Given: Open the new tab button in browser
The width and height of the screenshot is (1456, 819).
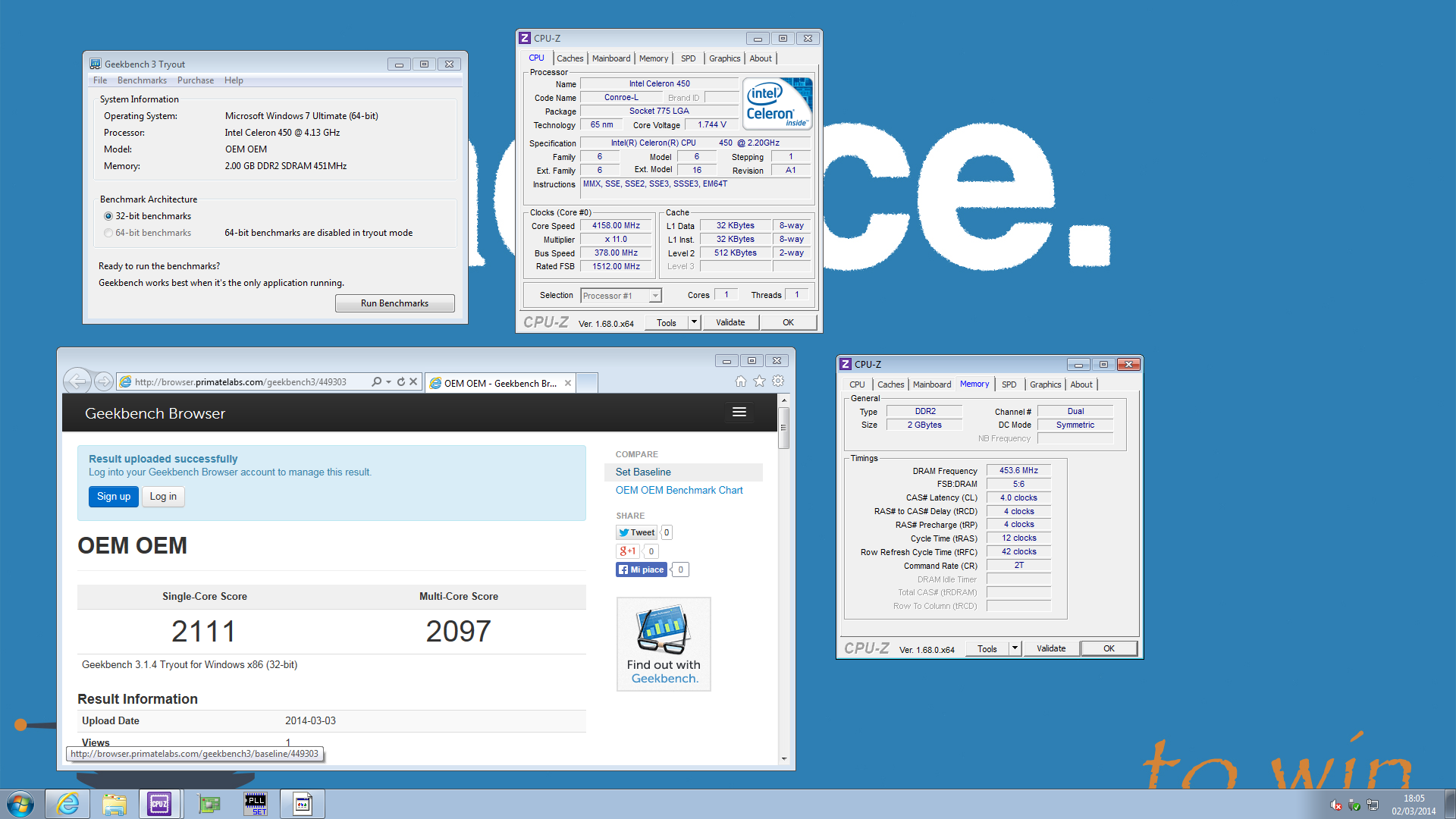Looking at the screenshot, I should click(587, 382).
